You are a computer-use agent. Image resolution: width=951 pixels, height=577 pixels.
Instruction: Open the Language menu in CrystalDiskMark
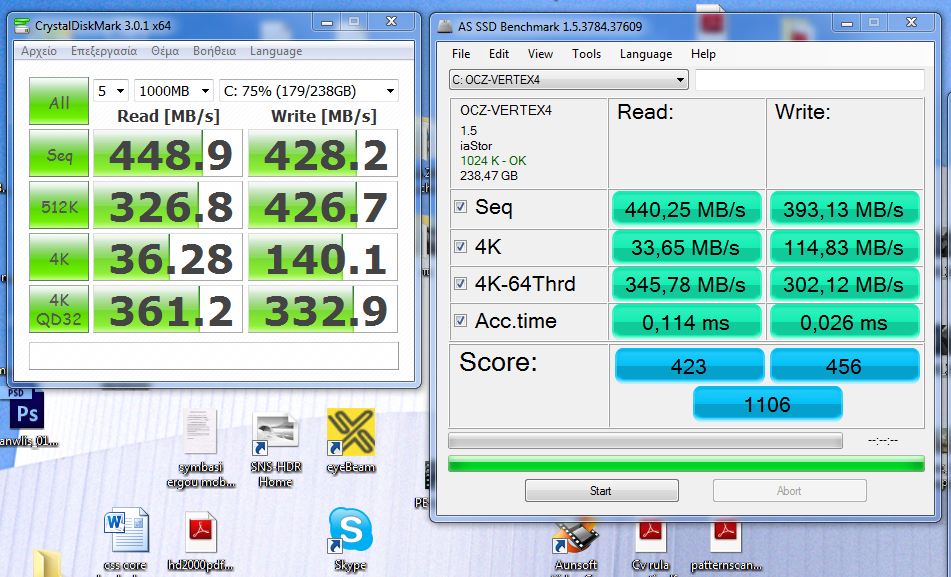pos(276,51)
